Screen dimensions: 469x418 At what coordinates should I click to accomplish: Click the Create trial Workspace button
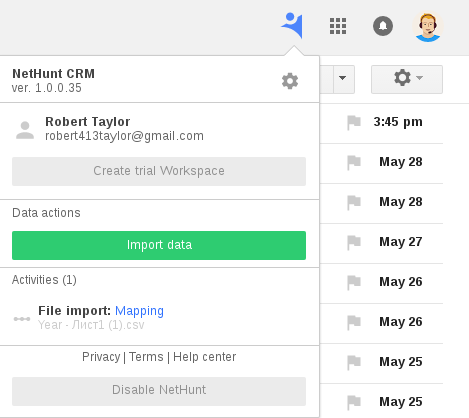coord(159,171)
